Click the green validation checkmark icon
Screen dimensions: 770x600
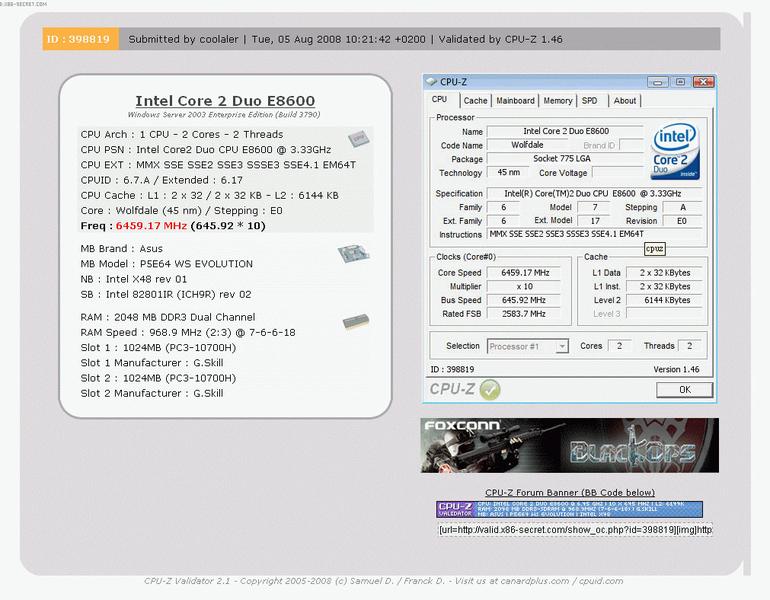click(x=490, y=390)
